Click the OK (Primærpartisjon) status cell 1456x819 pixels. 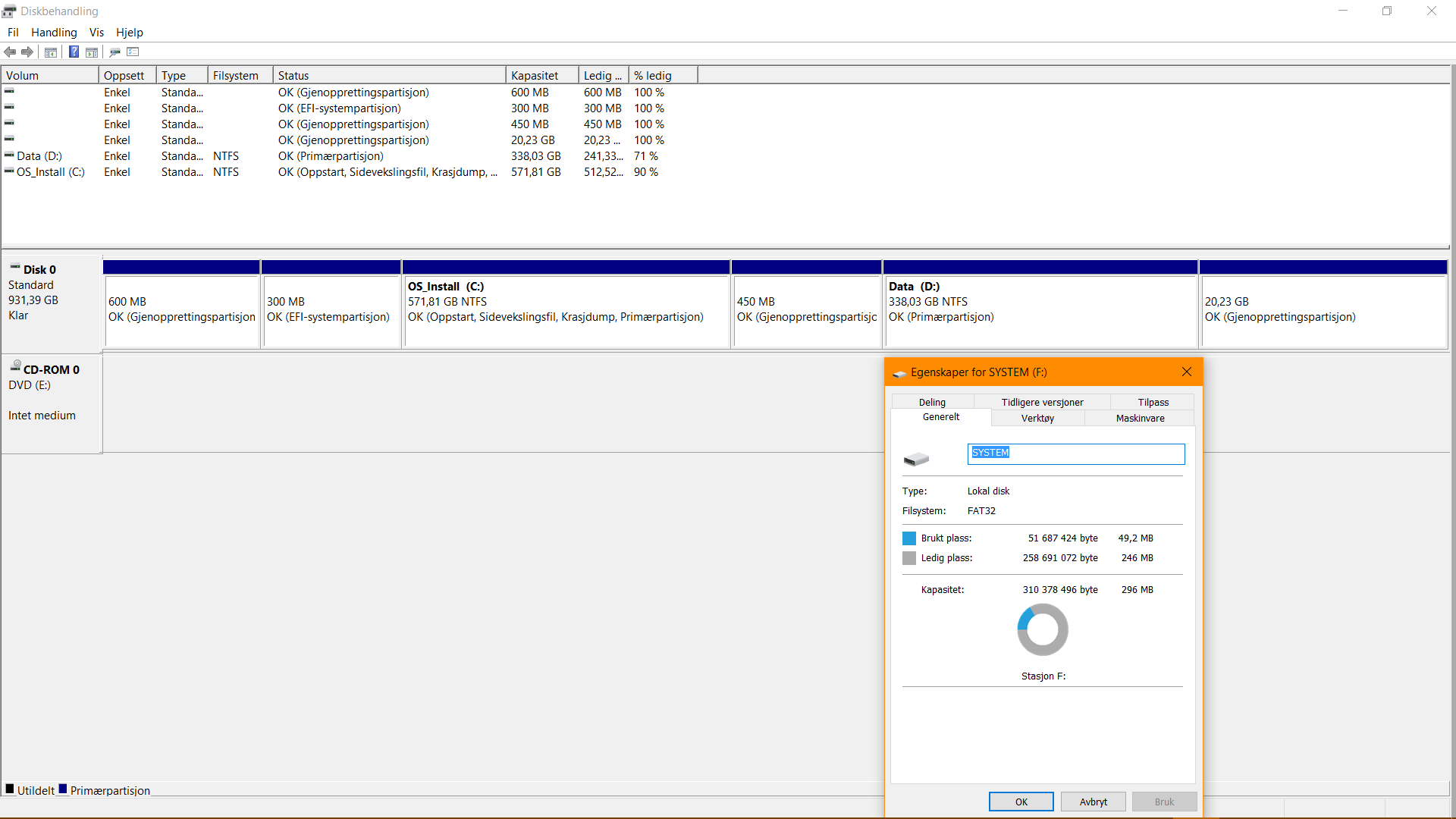click(331, 156)
